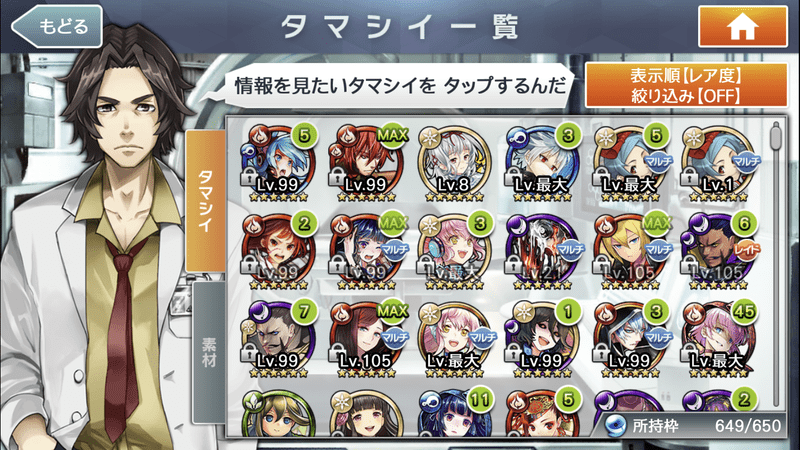The image size is (800, 450).
Task: Tap the もどる back button
Action: click(x=57, y=26)
